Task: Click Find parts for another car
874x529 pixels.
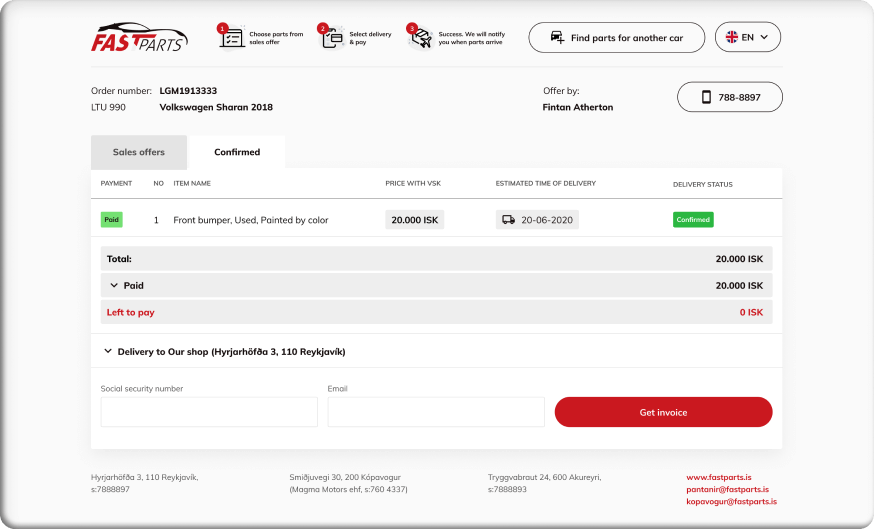Action: pyautogui.click(x=616, y=38)
